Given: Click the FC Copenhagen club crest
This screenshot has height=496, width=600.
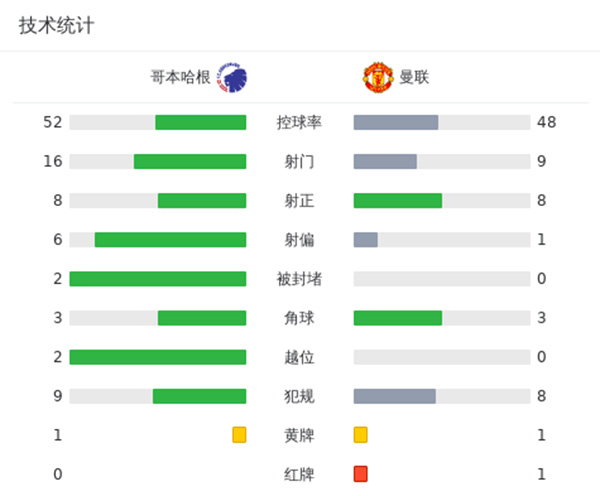Looking at the screenshot, I should point(232,76).
